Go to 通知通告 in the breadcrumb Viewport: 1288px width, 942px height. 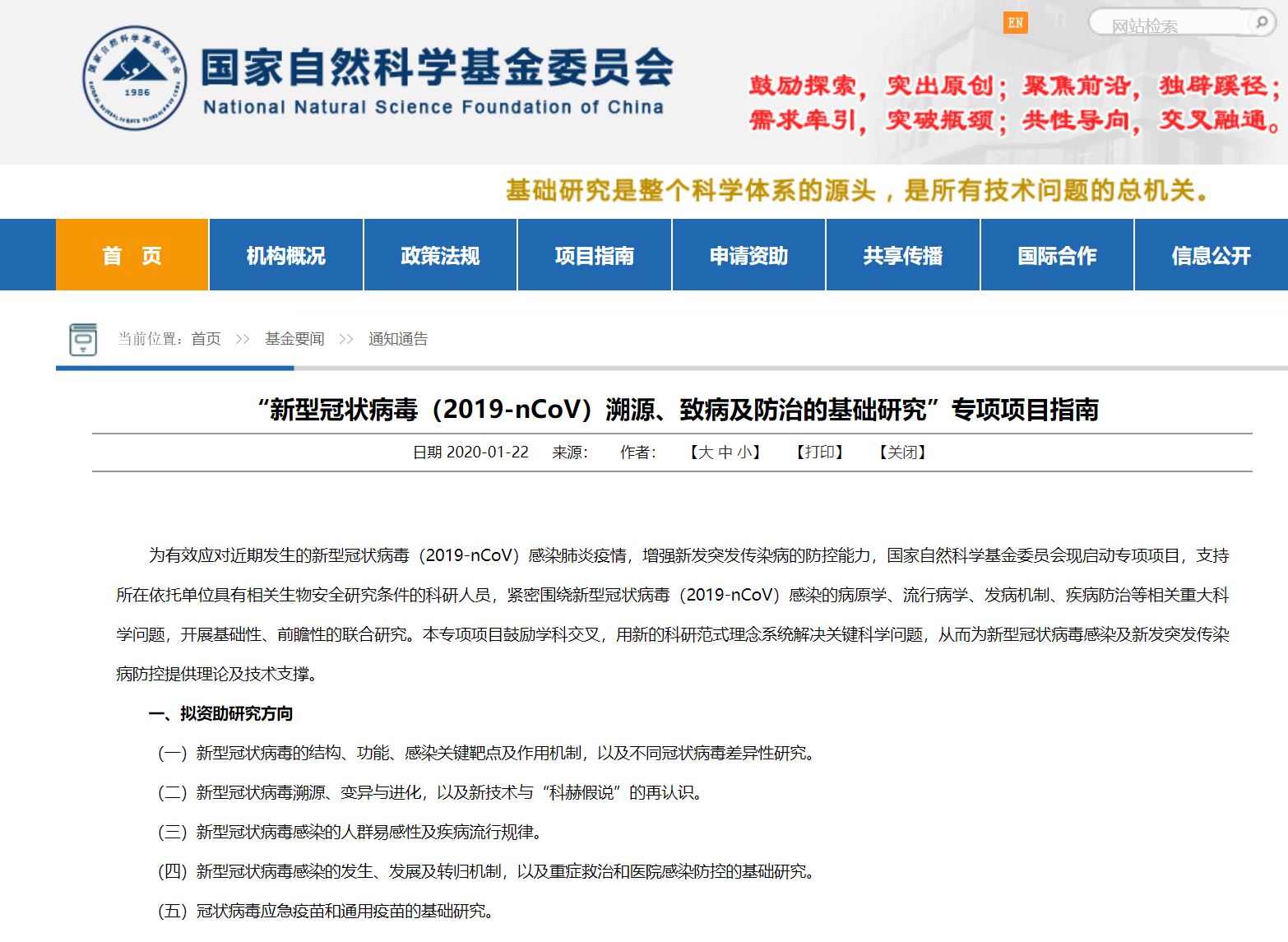[398, 339]
